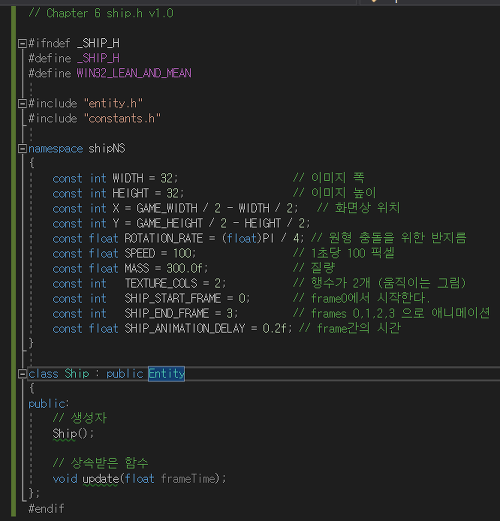
Task: Collapse the #include "entity.h" region
Action: tap(22, 103)
